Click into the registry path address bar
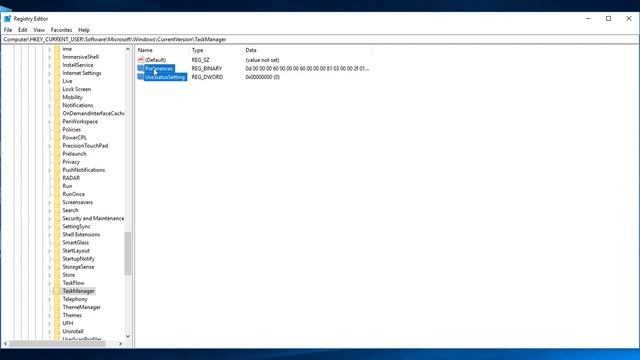This screenshot has width=640, height=360. coord(320,40)
